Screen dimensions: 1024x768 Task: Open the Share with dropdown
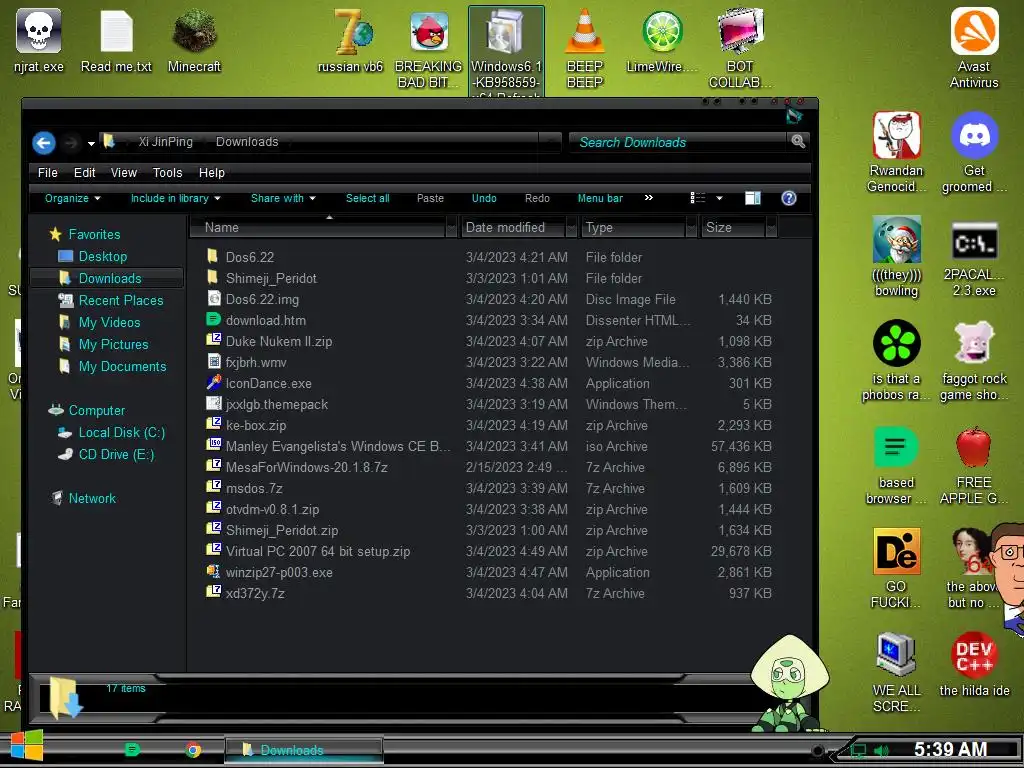click(x=283, y=198)
